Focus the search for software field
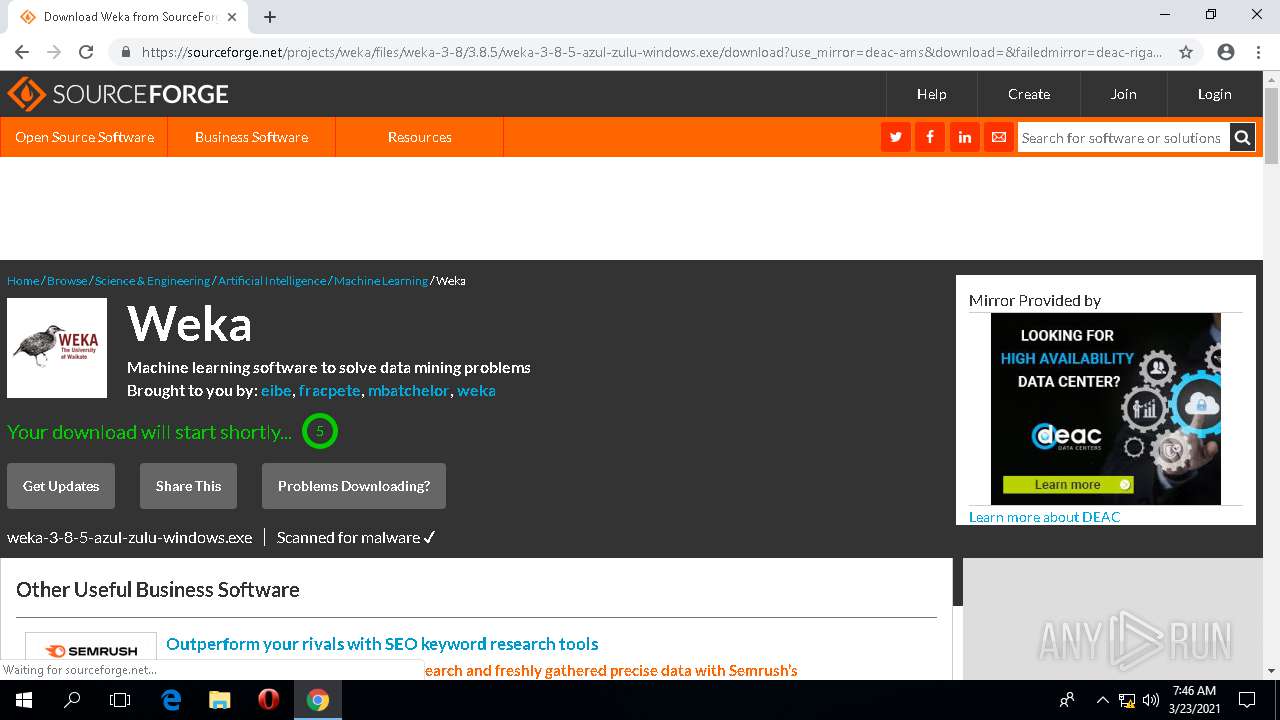 point(1122,138)
